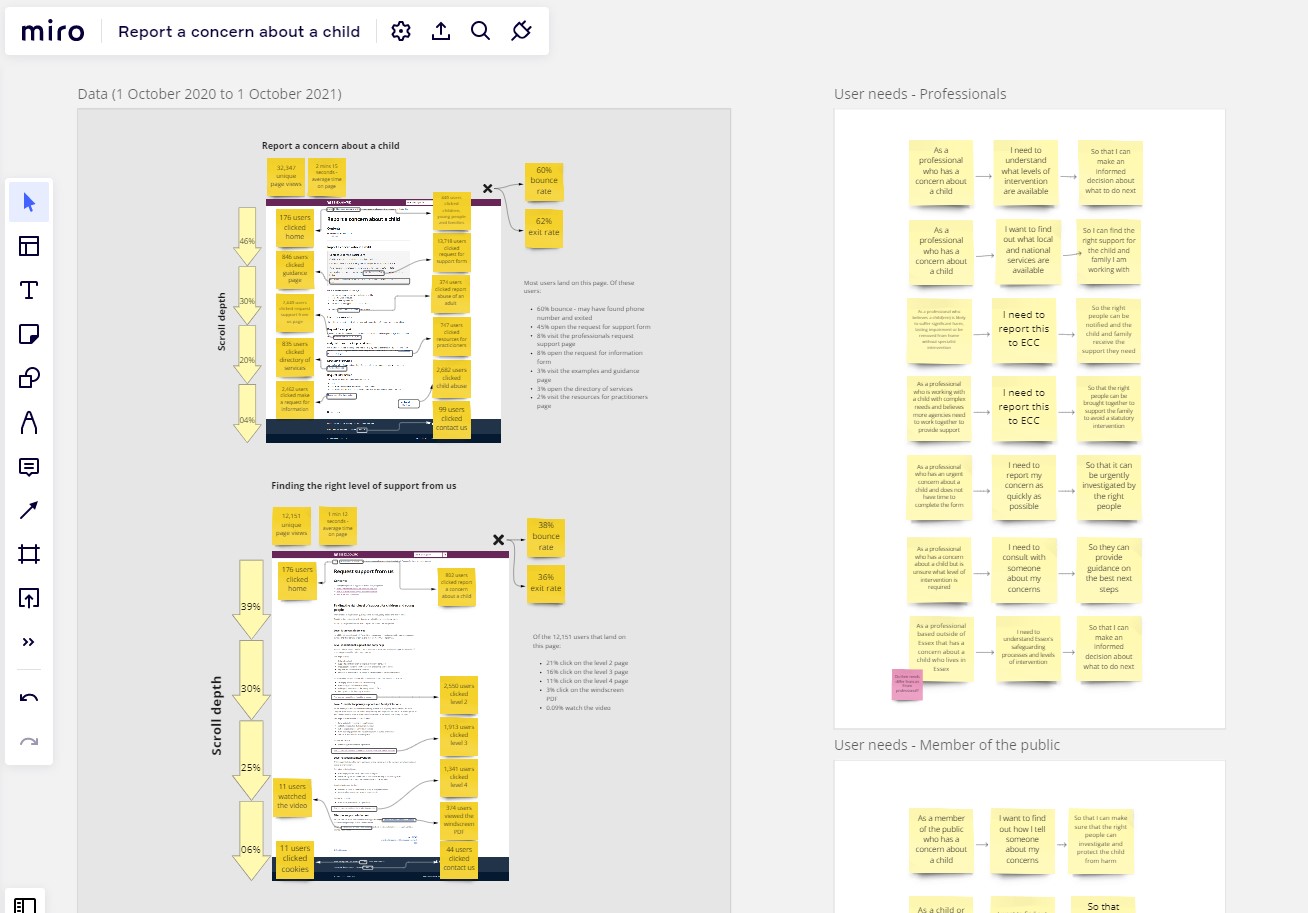
Task: Select the Comment tool
Action: (x=29, y=466)
